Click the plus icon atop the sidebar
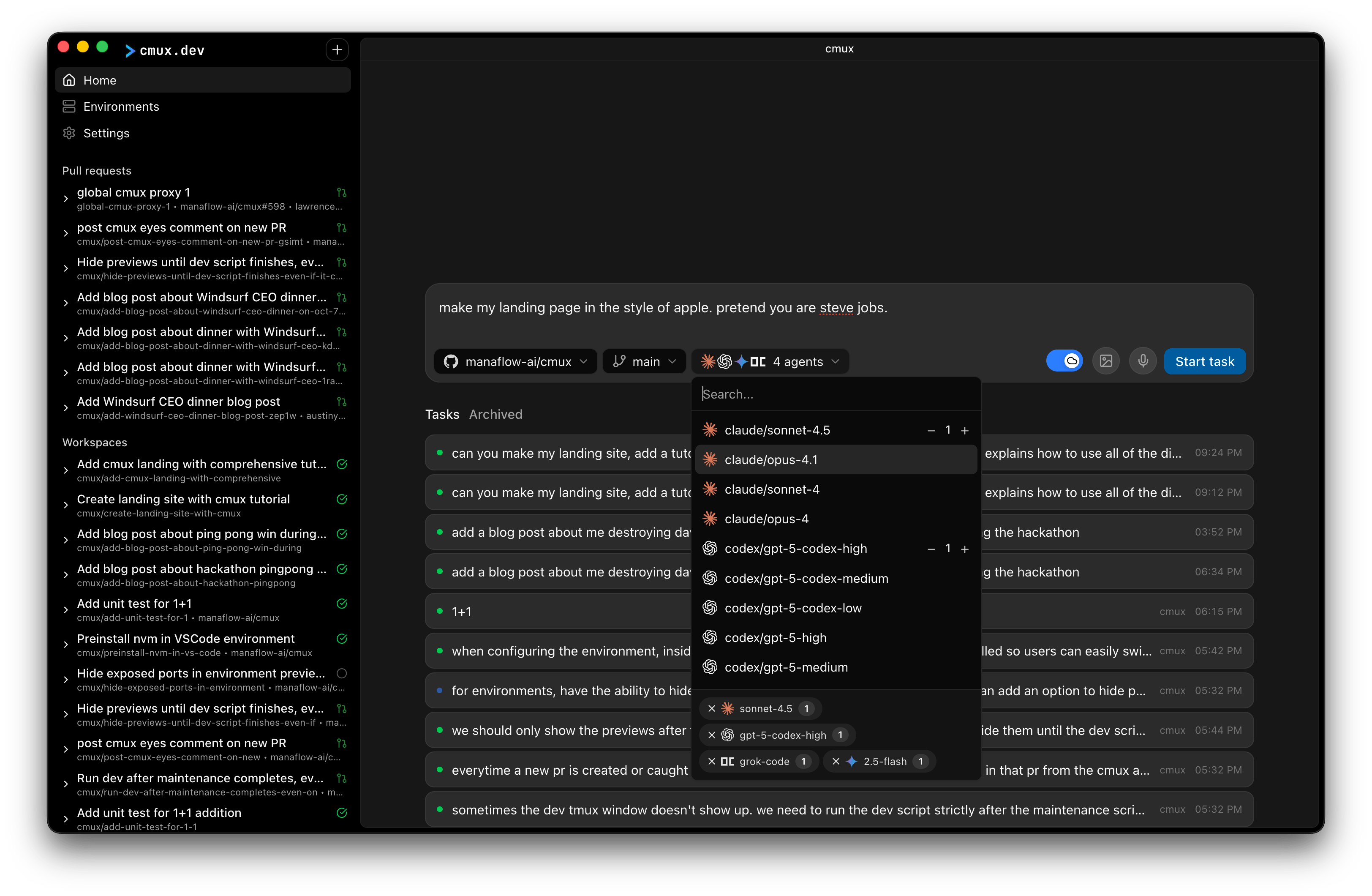Screen dimensions: 1372x896 tap(337, 49)
